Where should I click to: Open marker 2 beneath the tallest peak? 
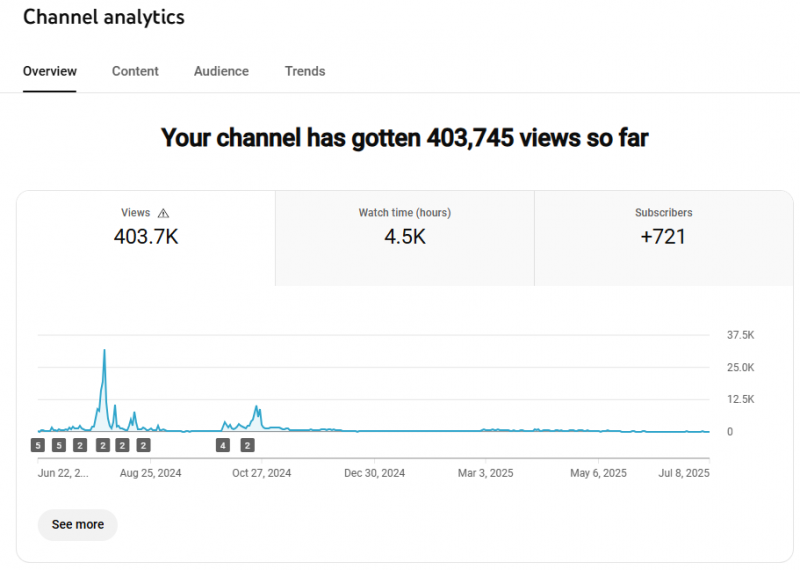point(102,445)
